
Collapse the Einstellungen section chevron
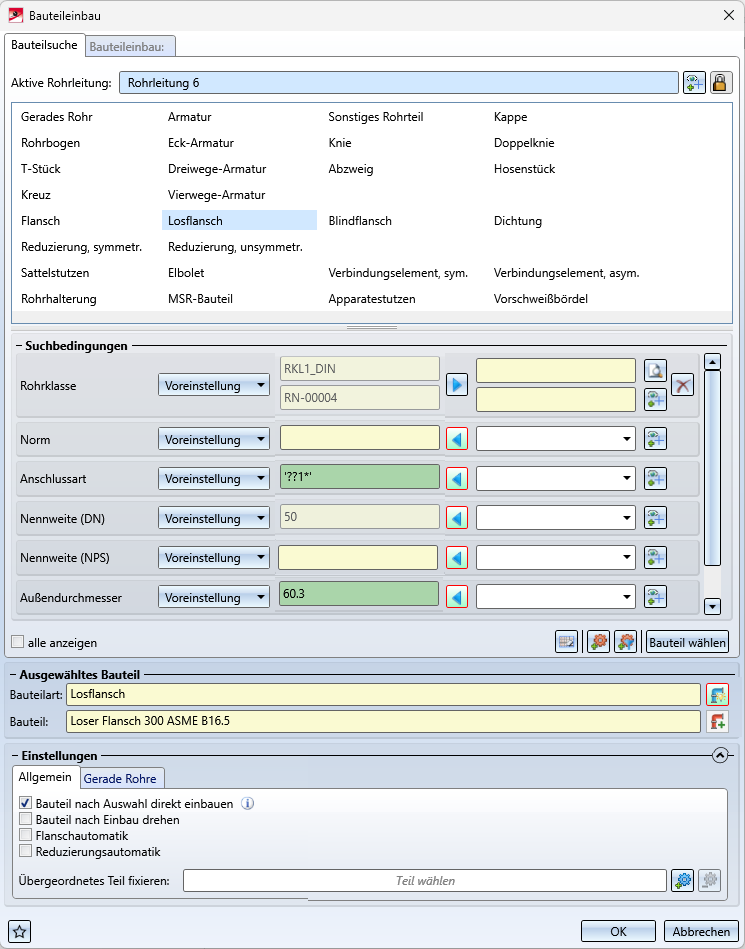tap(720, 756)
